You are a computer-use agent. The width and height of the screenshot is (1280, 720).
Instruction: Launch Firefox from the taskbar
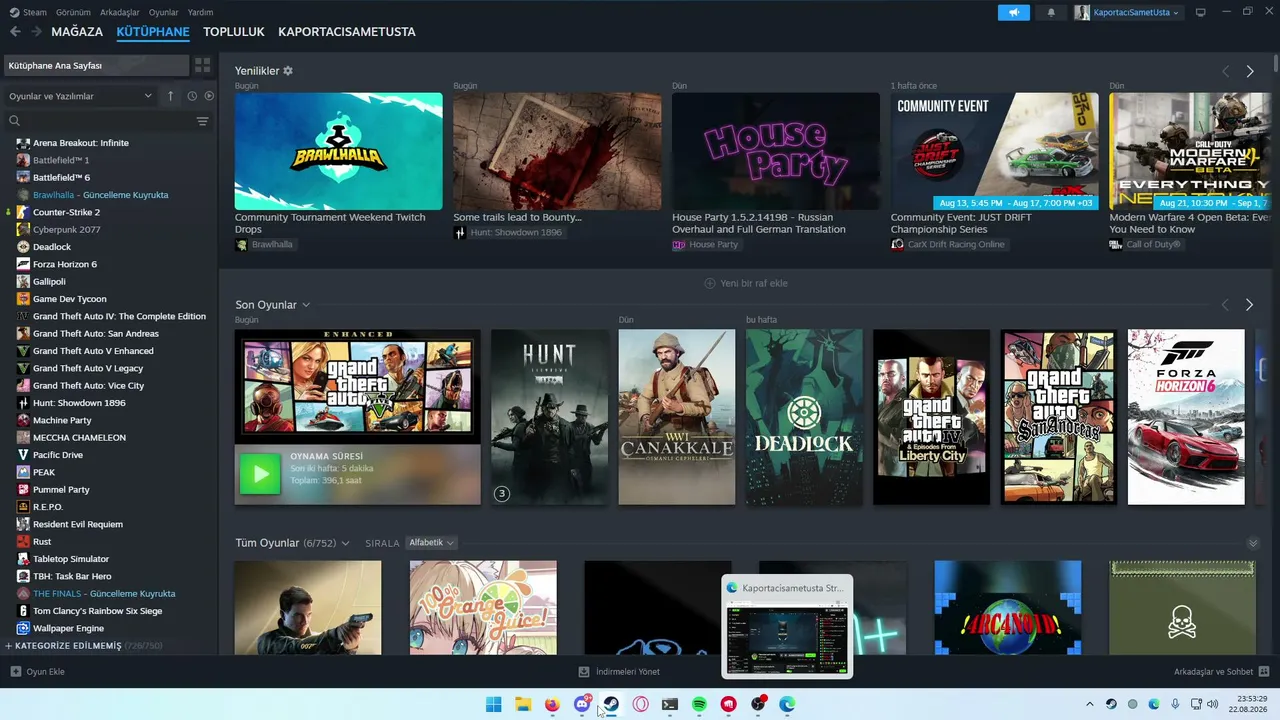pyautogui.click(x=552, y=704)
